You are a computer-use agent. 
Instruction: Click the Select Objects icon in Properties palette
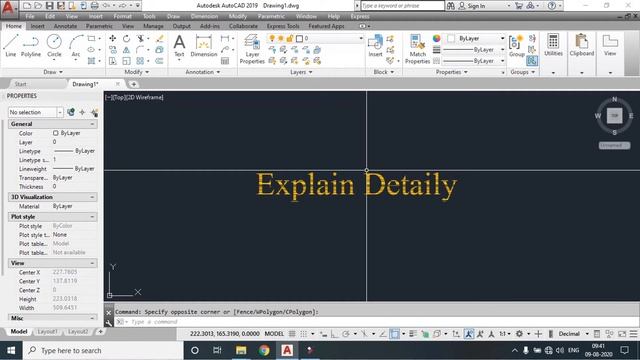(x=82, y=112)
